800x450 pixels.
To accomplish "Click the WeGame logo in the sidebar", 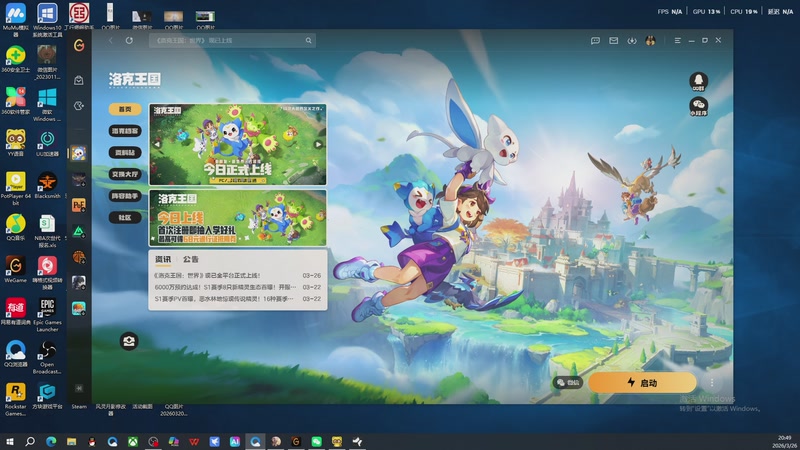I will 79,45.
